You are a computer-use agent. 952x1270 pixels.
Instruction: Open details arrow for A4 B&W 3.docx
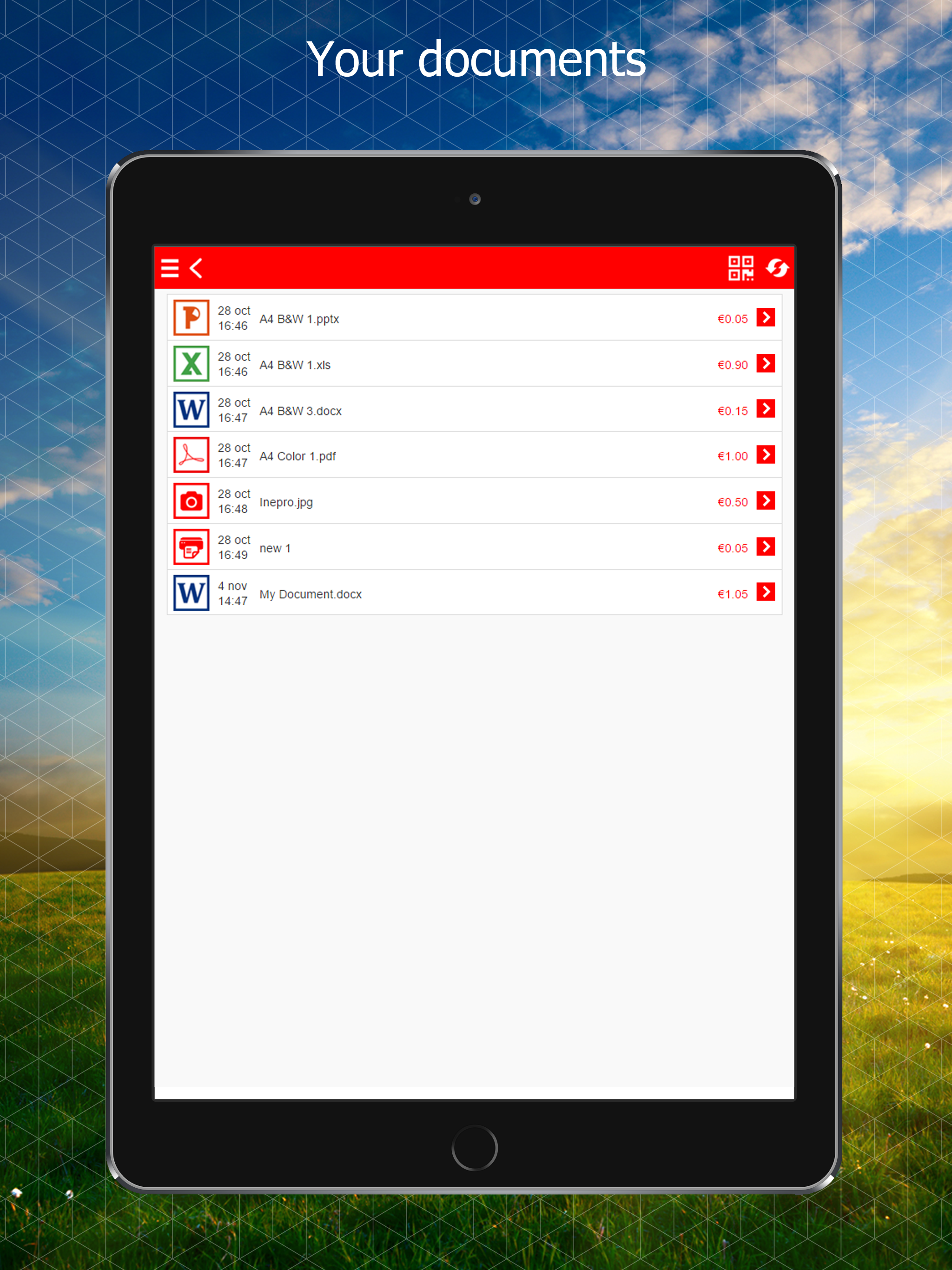766,409
